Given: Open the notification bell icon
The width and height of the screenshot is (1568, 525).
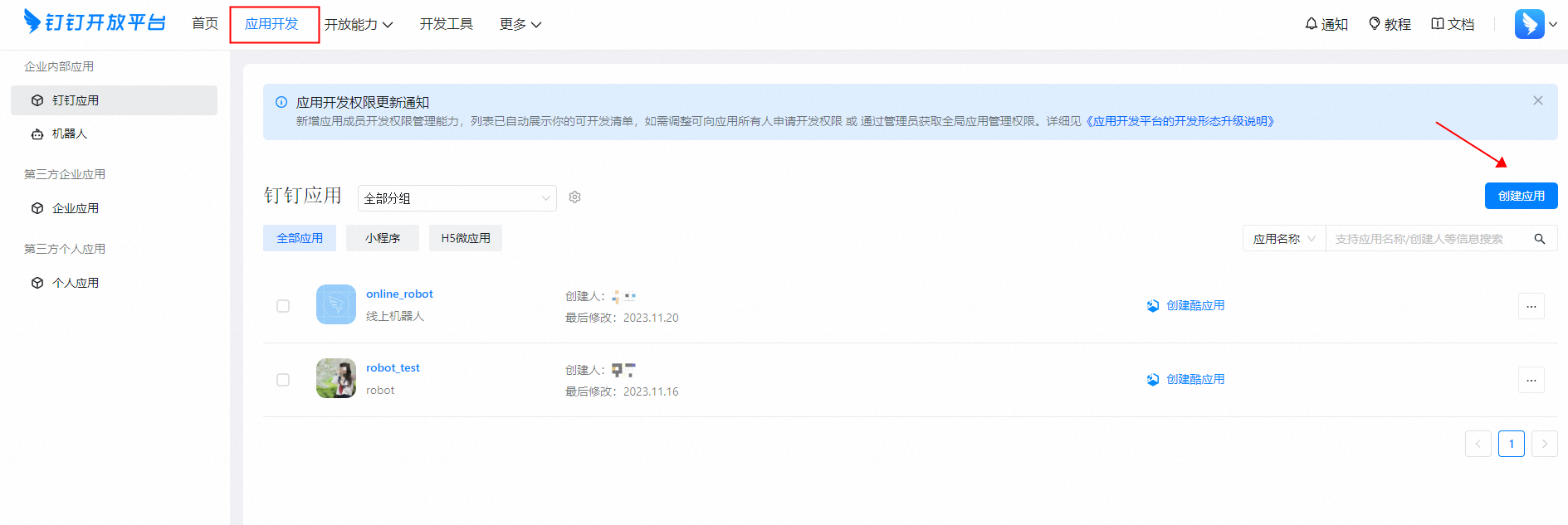Looking at the screenshot, I should pyautogui.click(x=1312, y=24).
